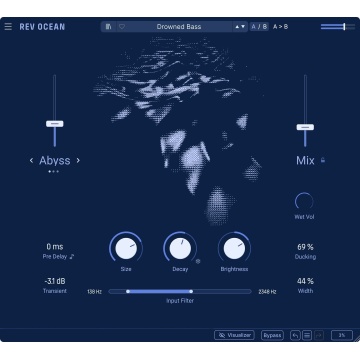360x360 pixels.
Task: Toggle Pre Delay tempo sync note
Action: [72, 257]
